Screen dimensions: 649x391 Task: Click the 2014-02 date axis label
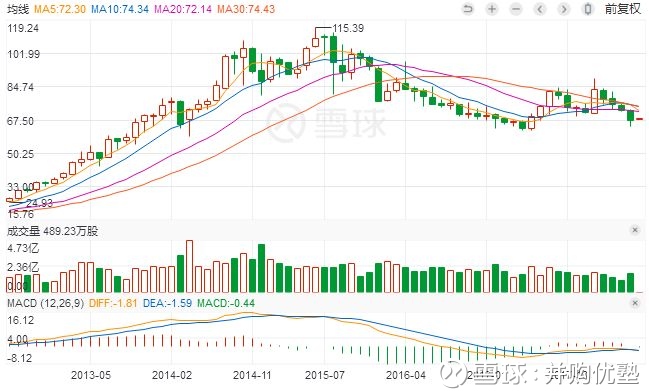(172, 375)
